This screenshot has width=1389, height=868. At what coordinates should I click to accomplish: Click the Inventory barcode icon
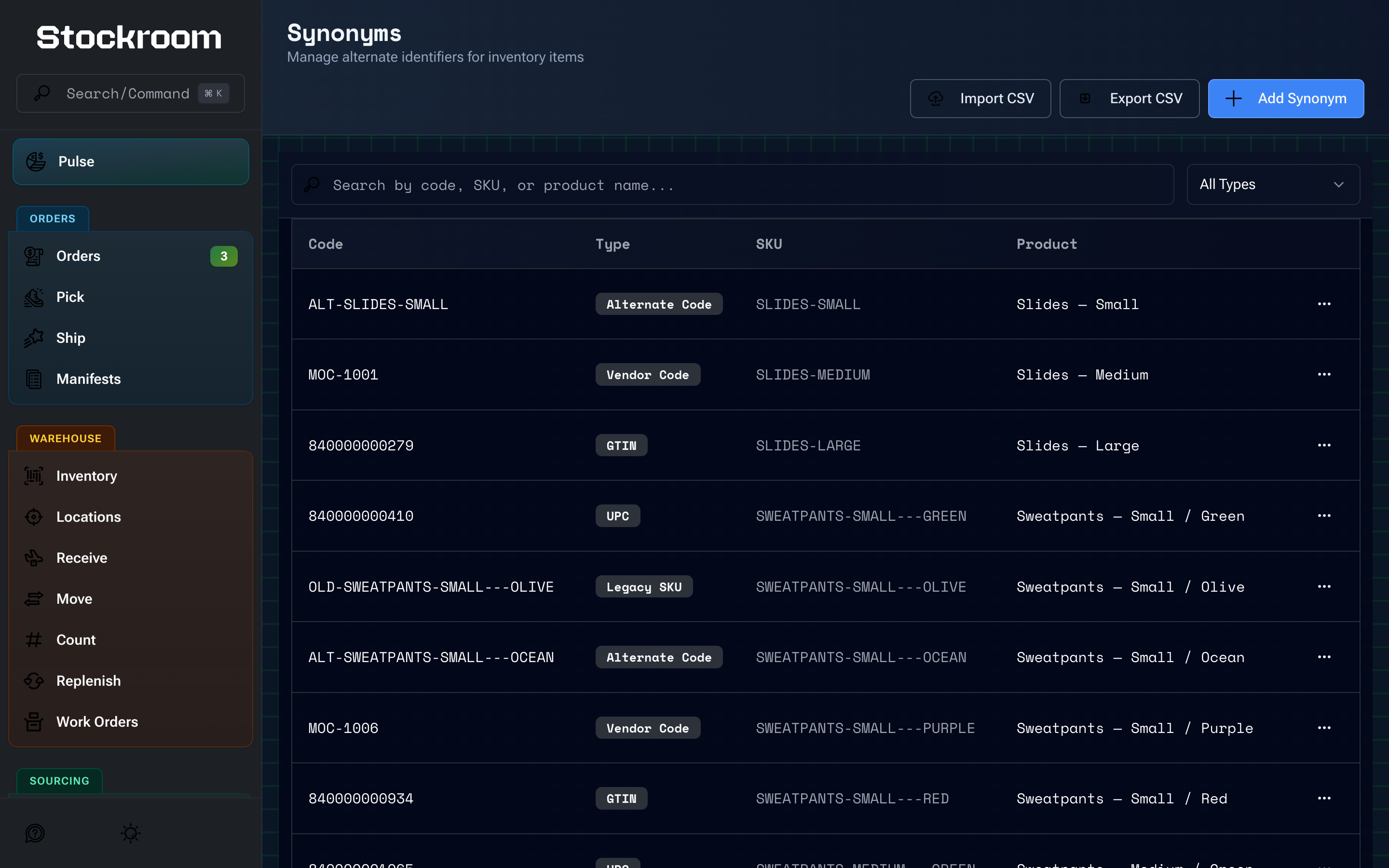click(34, 476)
